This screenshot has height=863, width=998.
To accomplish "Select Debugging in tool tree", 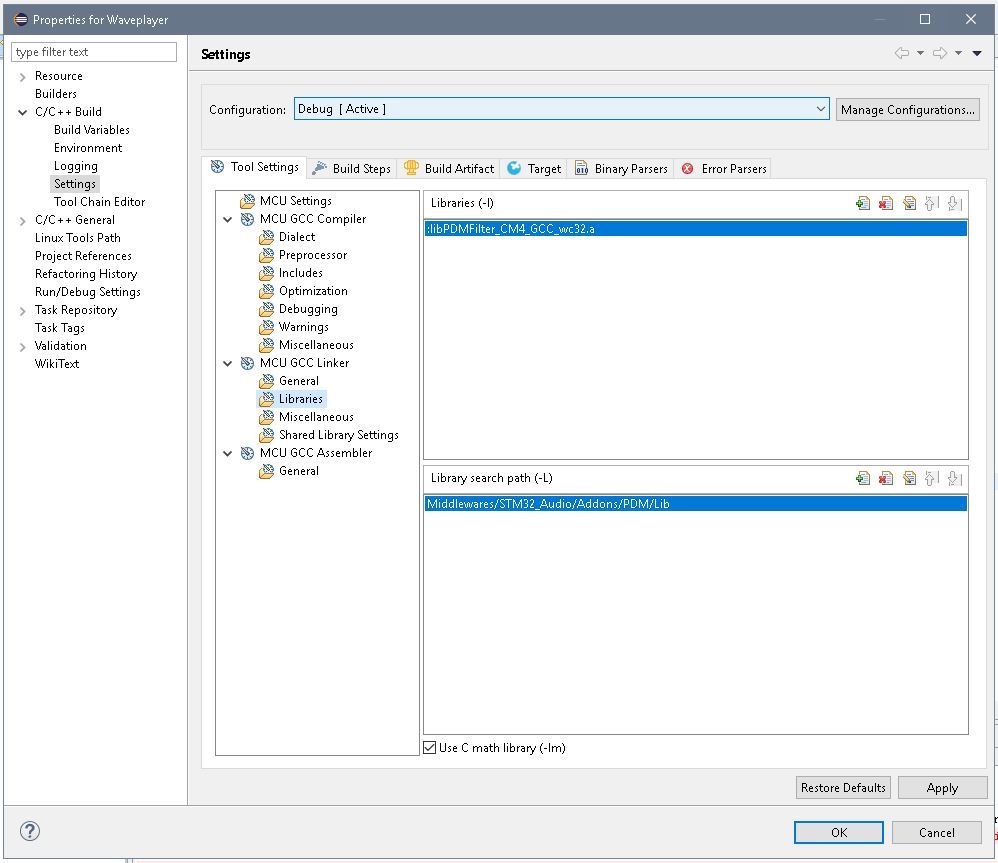I will point(308,309).
